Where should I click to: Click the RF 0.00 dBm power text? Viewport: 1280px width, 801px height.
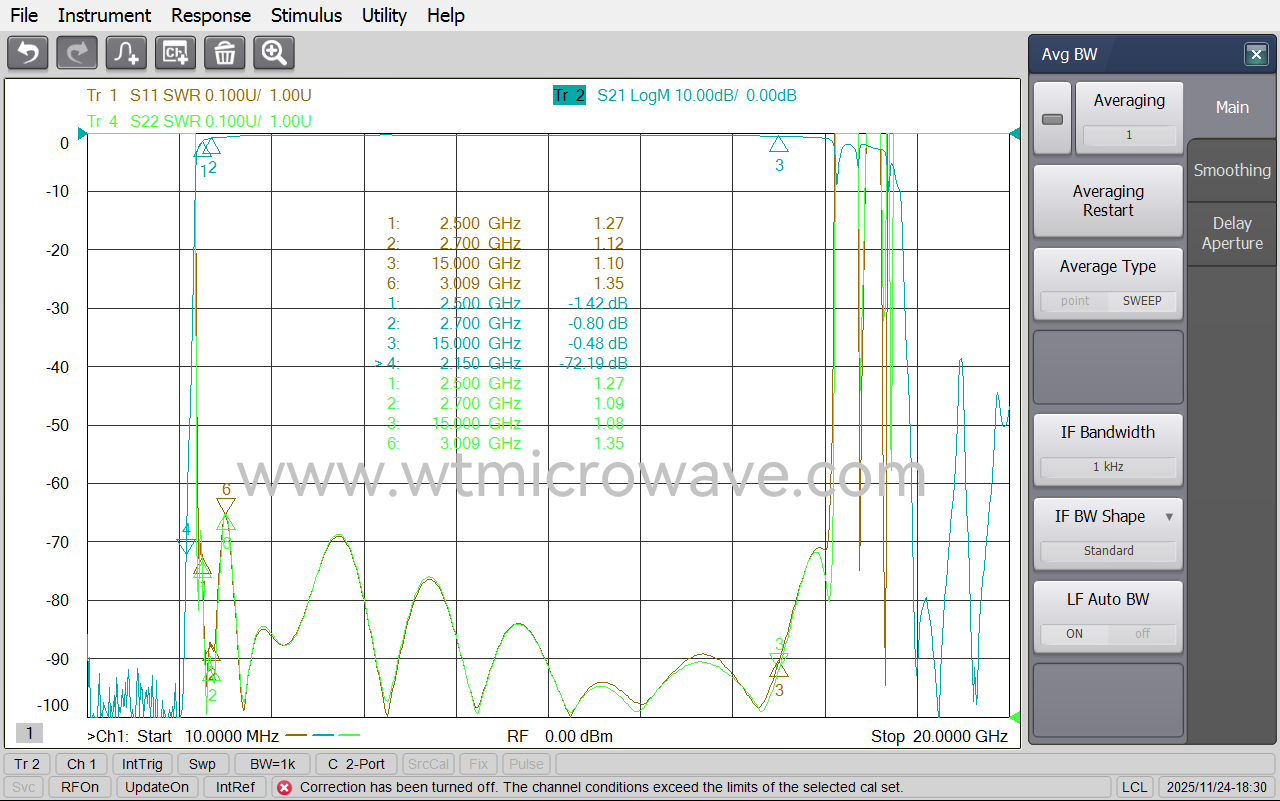tap(560, 737)
